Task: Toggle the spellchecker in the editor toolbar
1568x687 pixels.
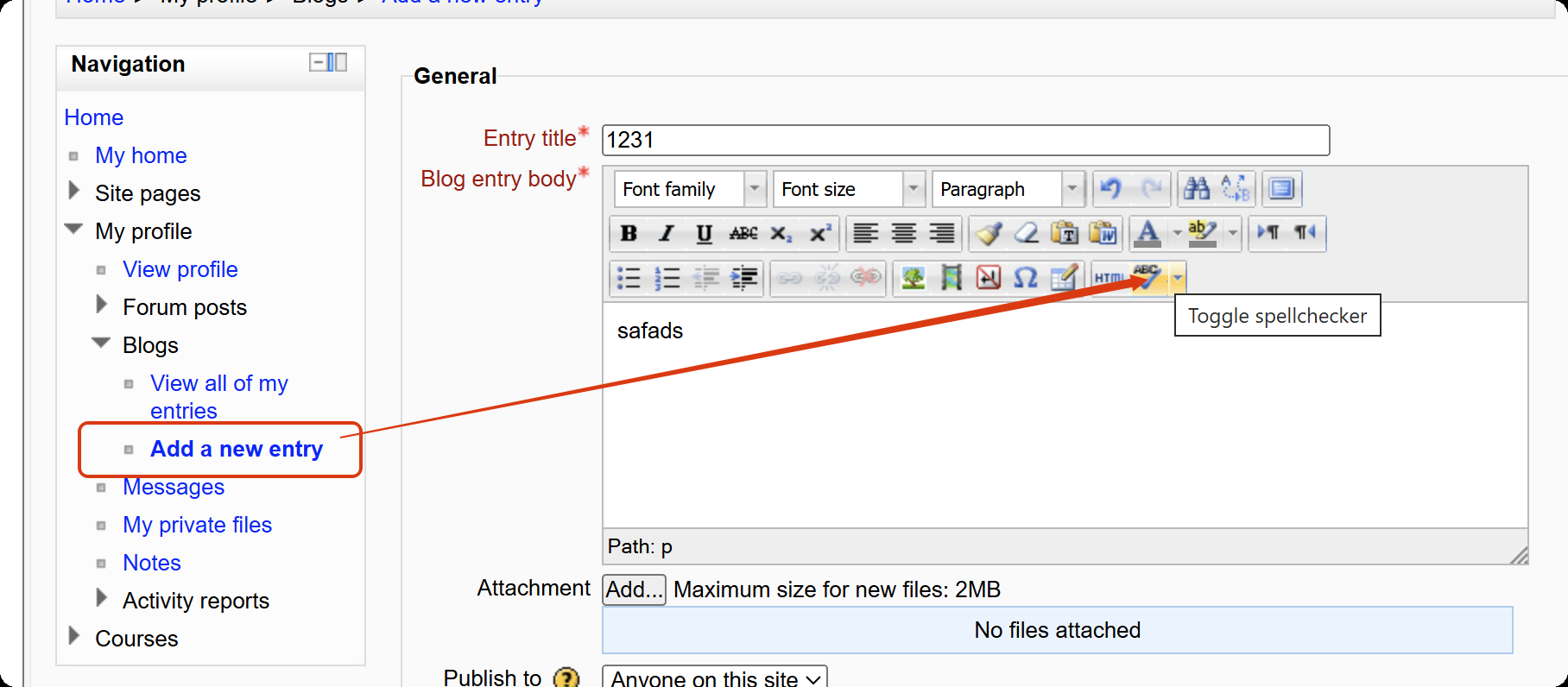Action: pos(1148,278)
